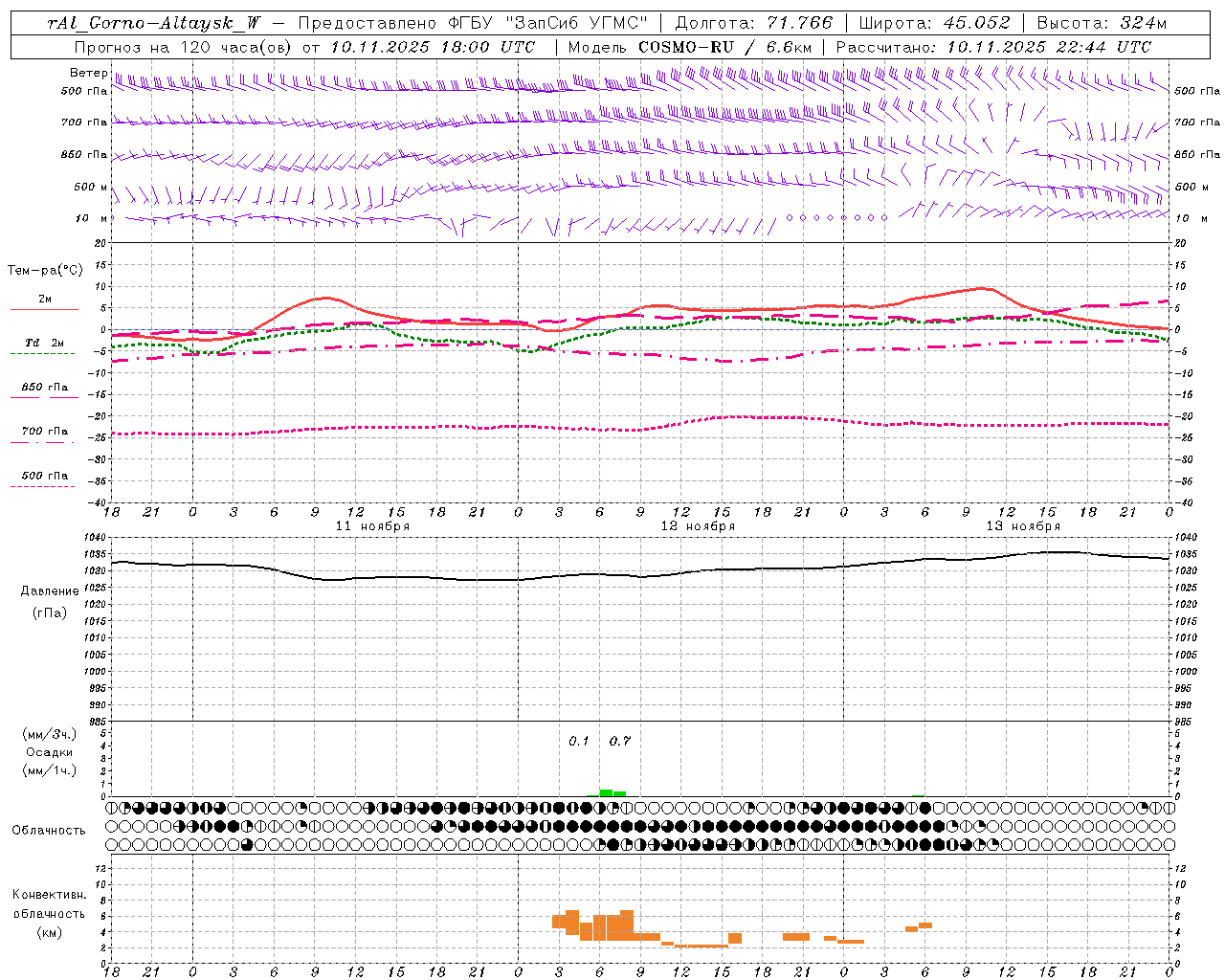1225x980 pixels.
Task: Click the Давление pressure panel label
Action: click(x=50, y=591)
